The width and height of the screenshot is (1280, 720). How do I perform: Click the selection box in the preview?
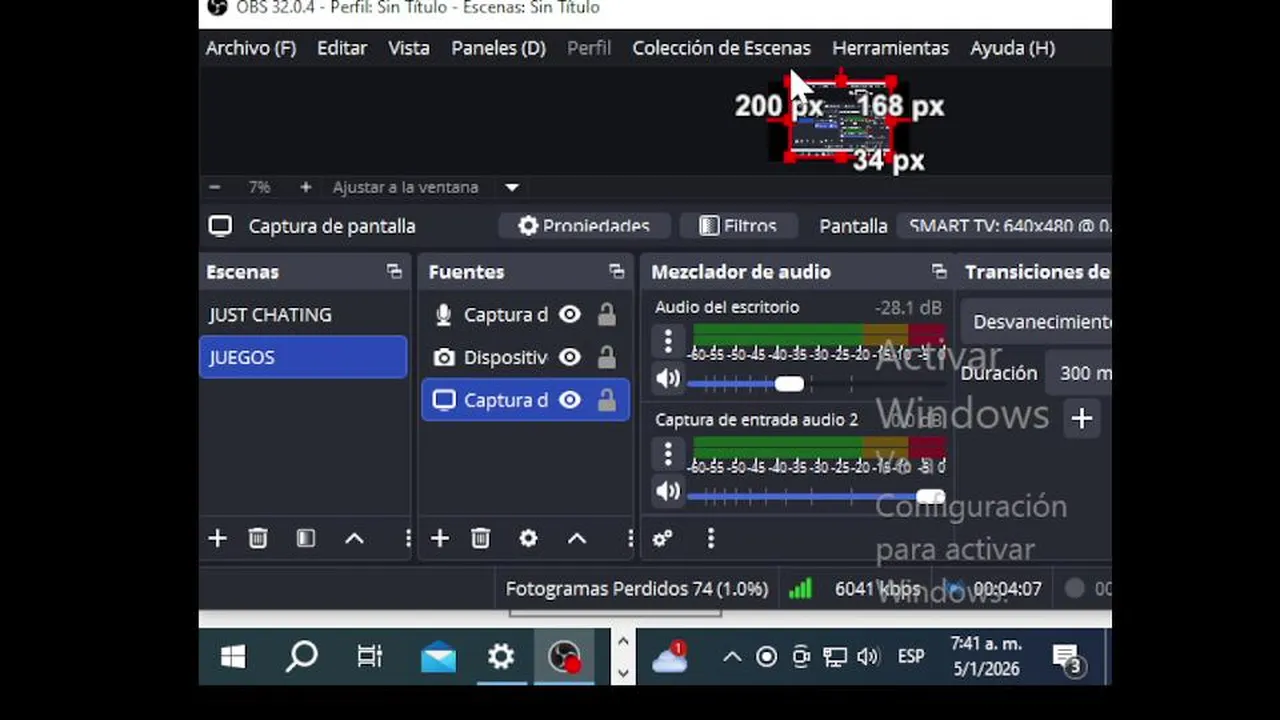pos(840,120)
